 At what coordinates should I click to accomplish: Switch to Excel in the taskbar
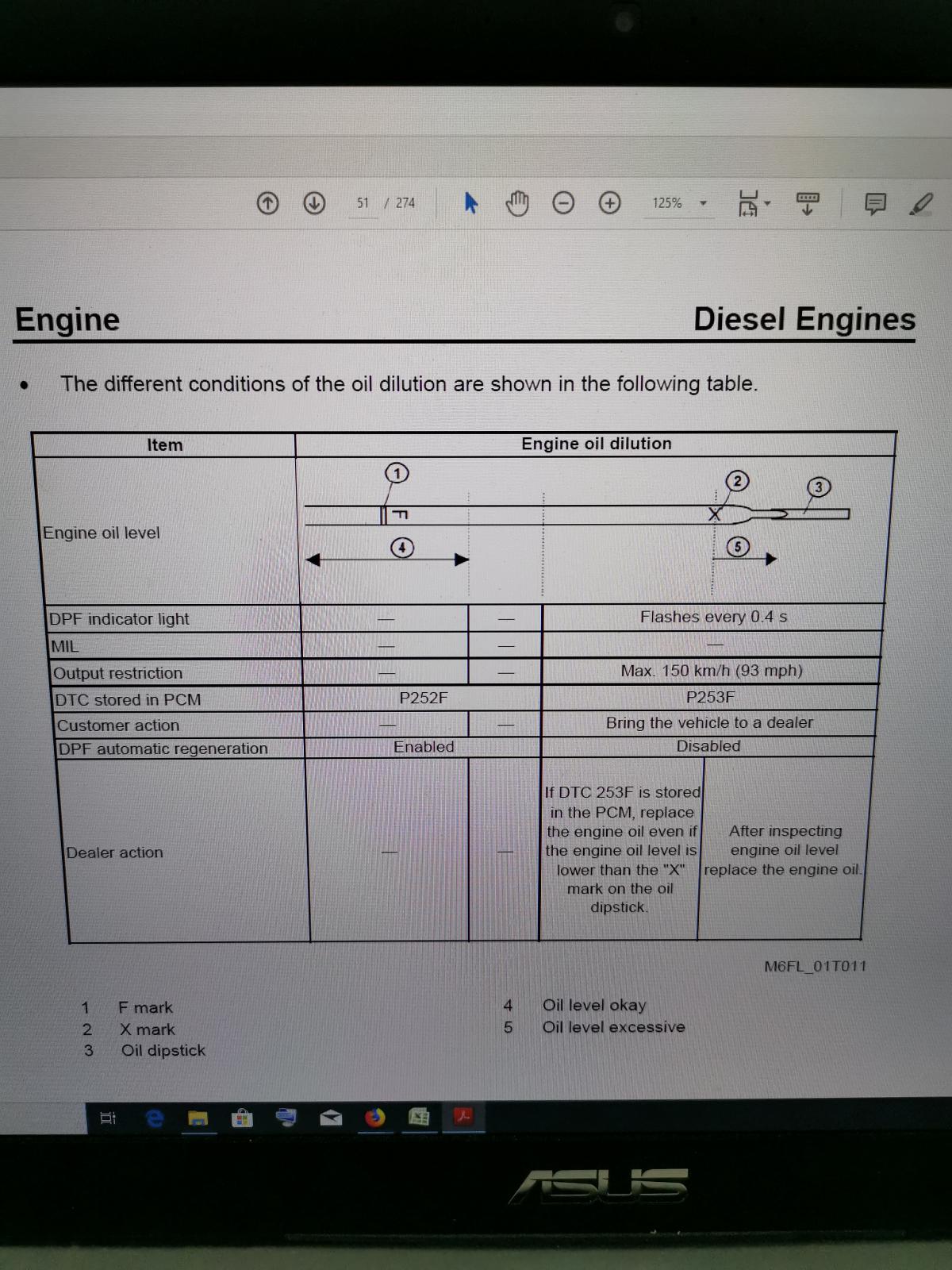coord(419,1118)
